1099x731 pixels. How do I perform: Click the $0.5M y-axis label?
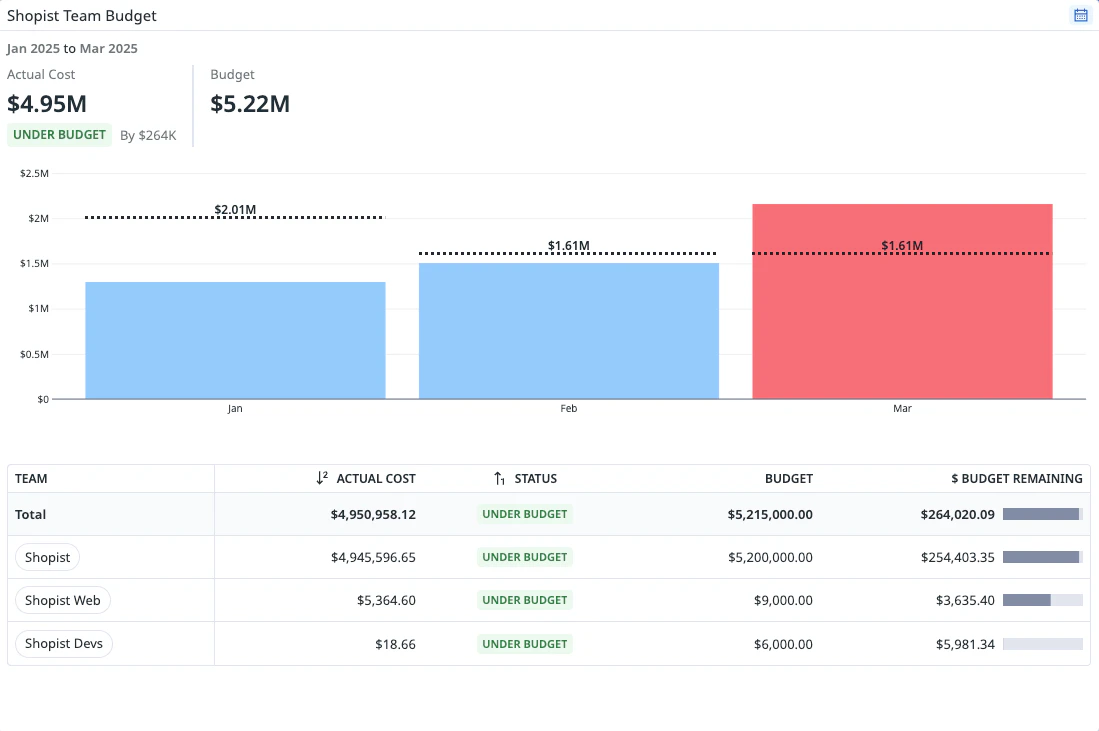point(34,354)
